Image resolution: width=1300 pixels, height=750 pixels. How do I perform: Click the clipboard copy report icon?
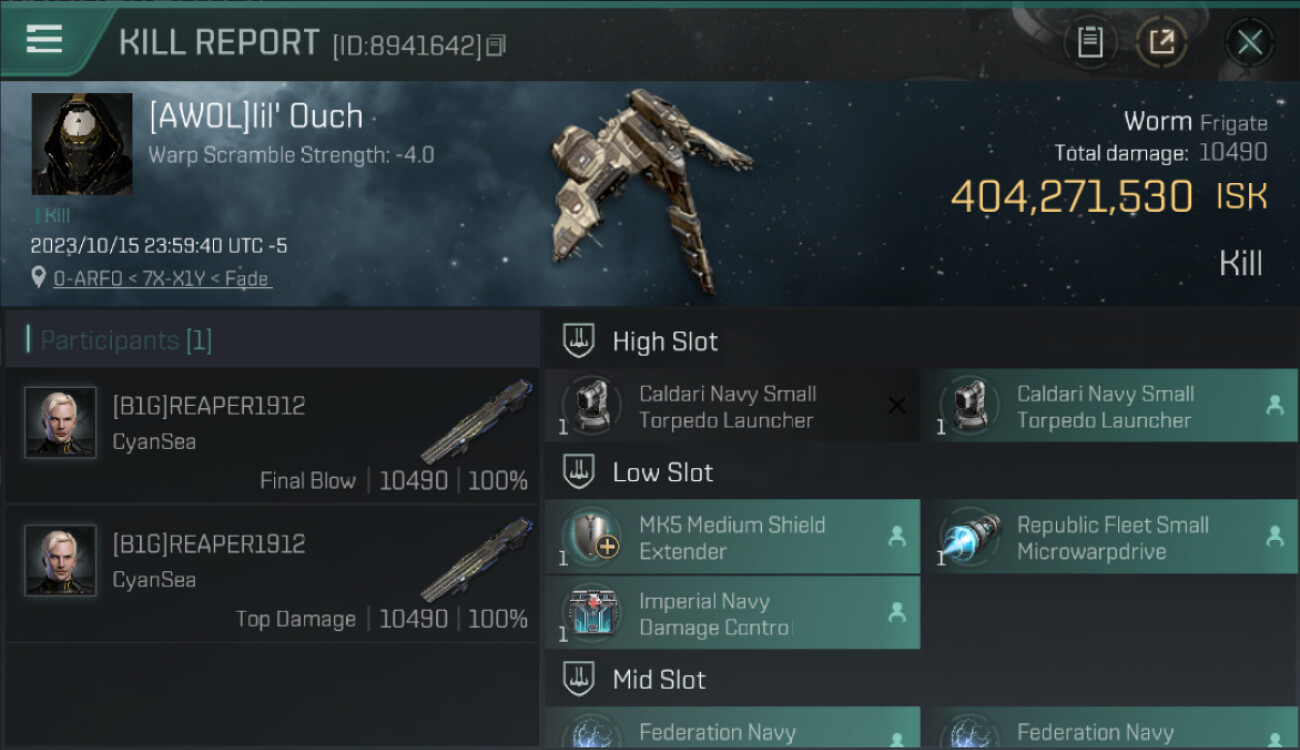(x=1090, y=42)
